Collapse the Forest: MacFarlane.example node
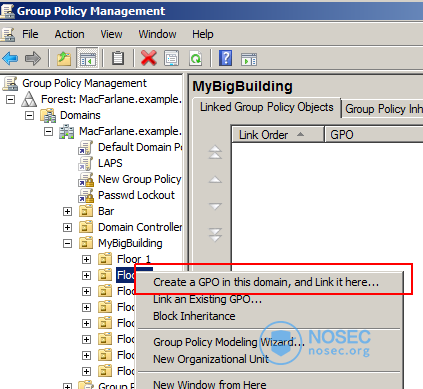This screenshot has height=389, width=423. [11, 99]
